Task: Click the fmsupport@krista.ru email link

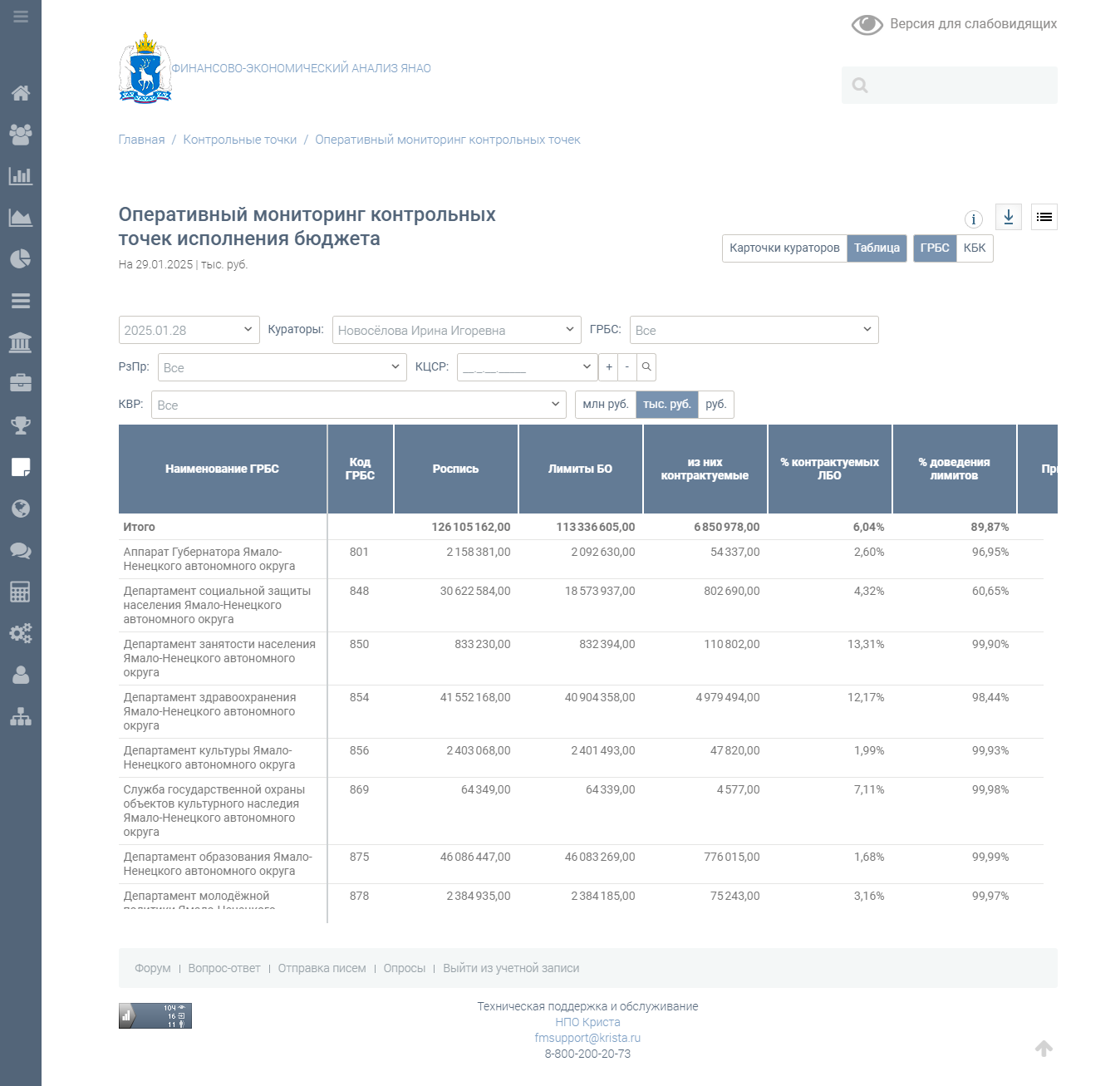Action: point(587,1038)
